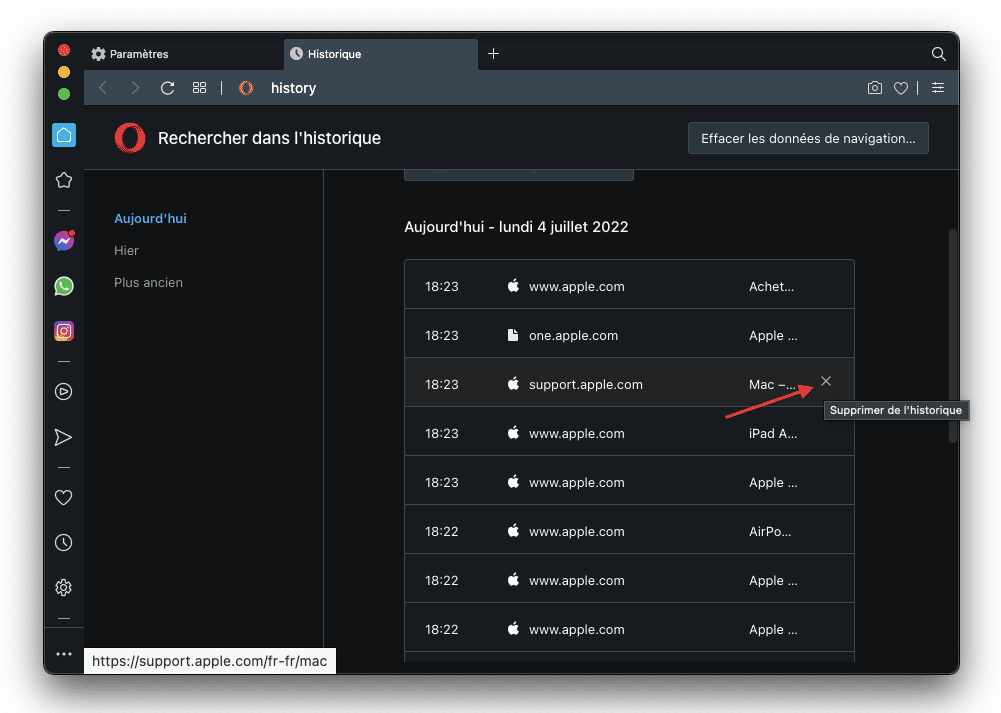
Task: Open the history clock sidebar icon
Action: (x=64, y=543)
